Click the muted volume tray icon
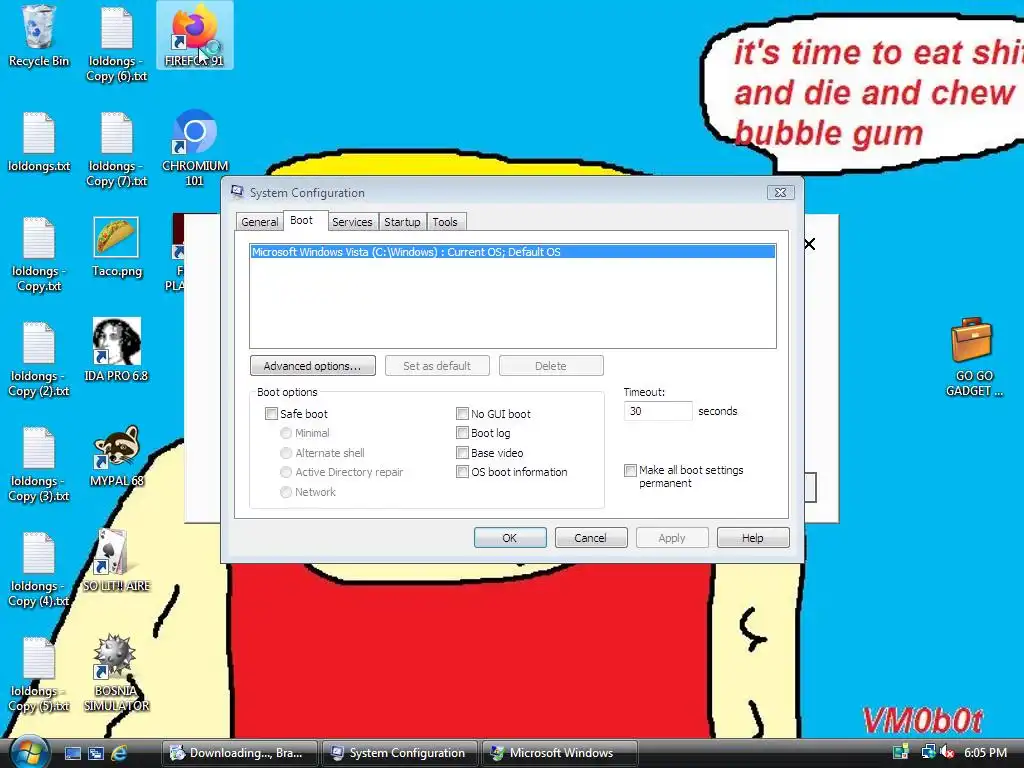Screen dimensions: 1024x768 click(948, 753)
